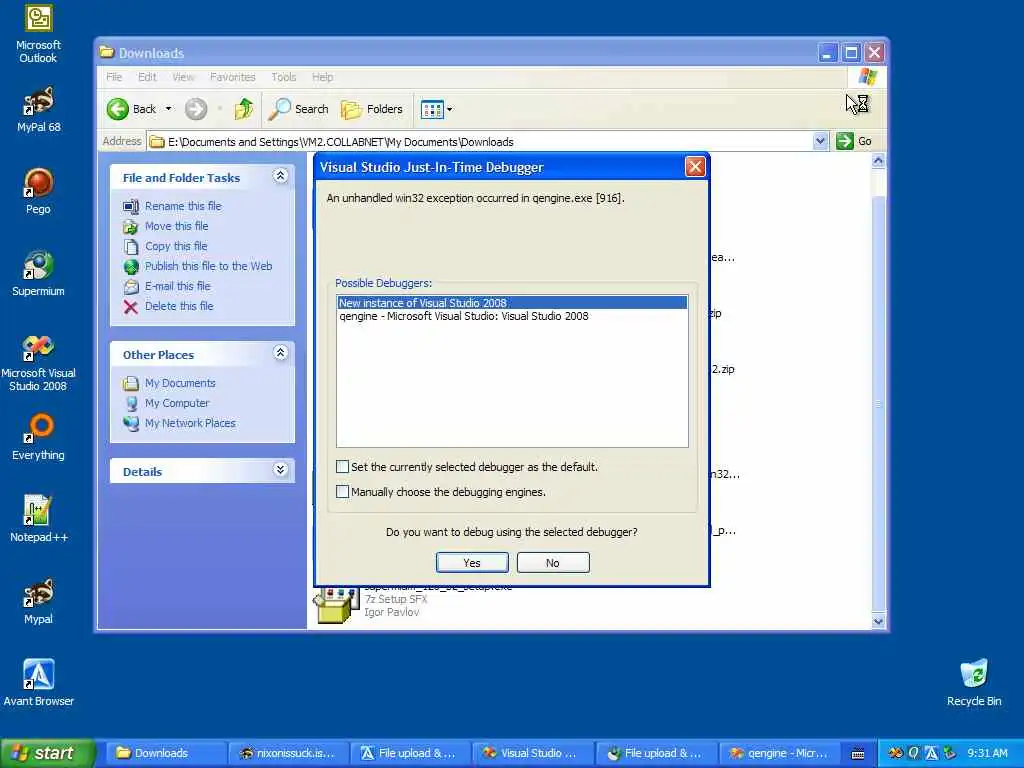Image resolution: width=1024 pixels, height=768 pixels.
Task: Click the Back arrow in Downloads toolbar
Action: point(131,109)
